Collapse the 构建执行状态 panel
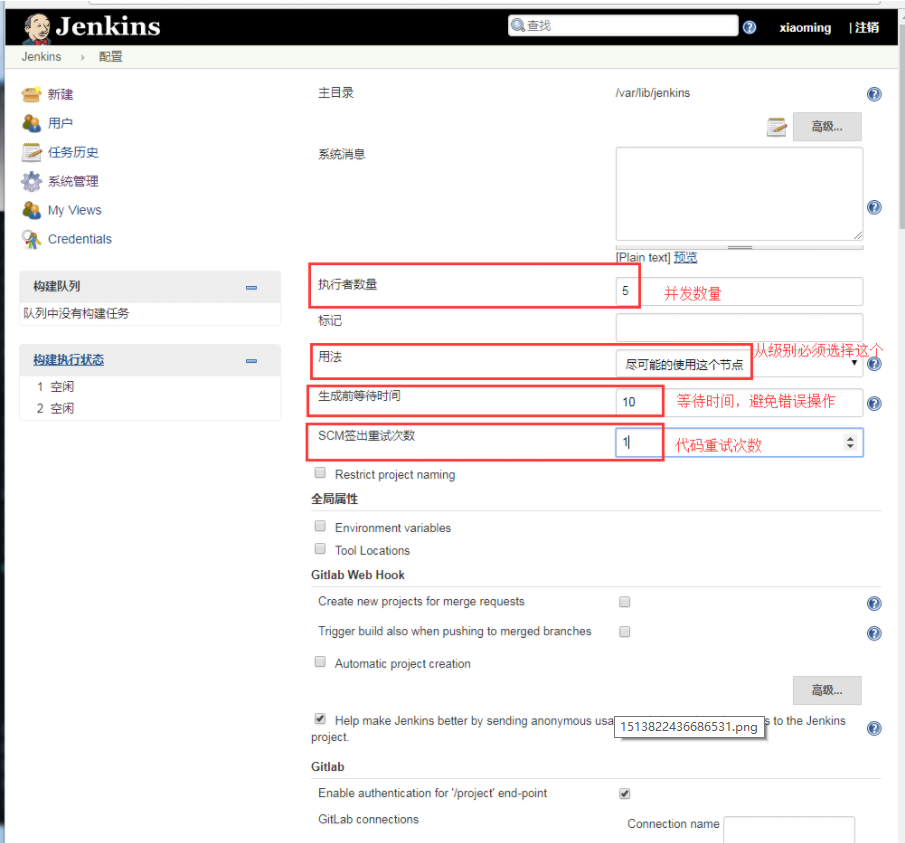Screen dimensions: 905x843 click(251, 361)
